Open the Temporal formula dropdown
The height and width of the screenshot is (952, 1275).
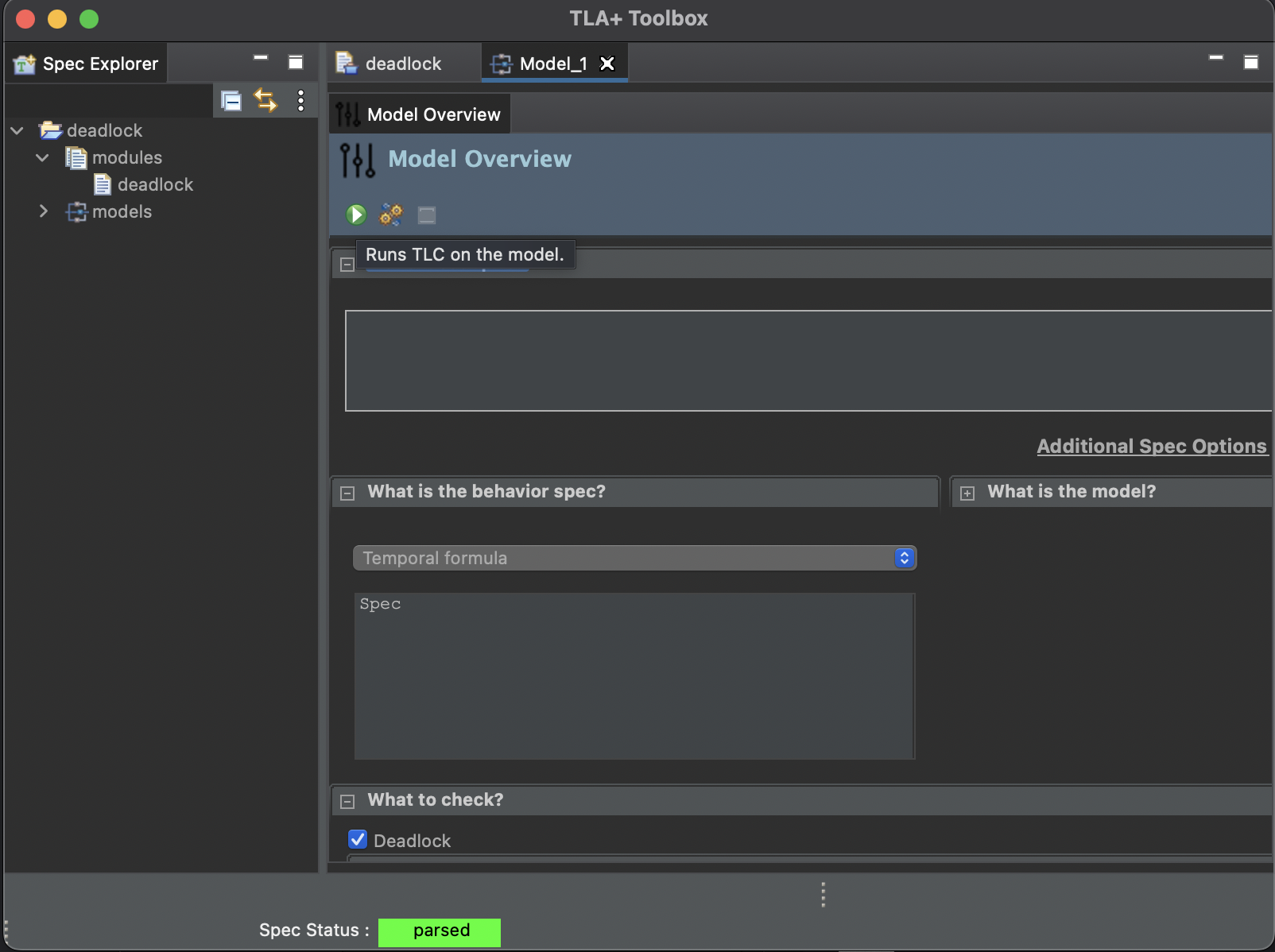(634, 558)
